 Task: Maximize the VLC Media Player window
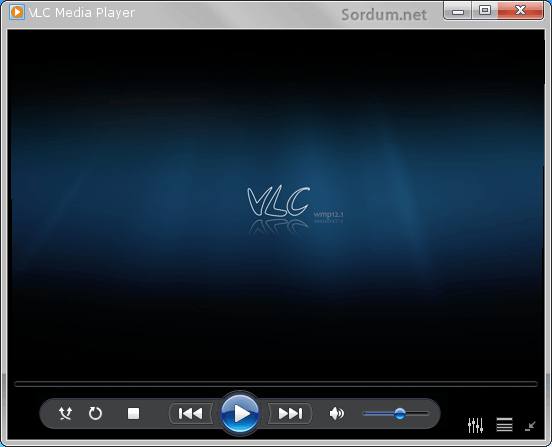(485, 11)
